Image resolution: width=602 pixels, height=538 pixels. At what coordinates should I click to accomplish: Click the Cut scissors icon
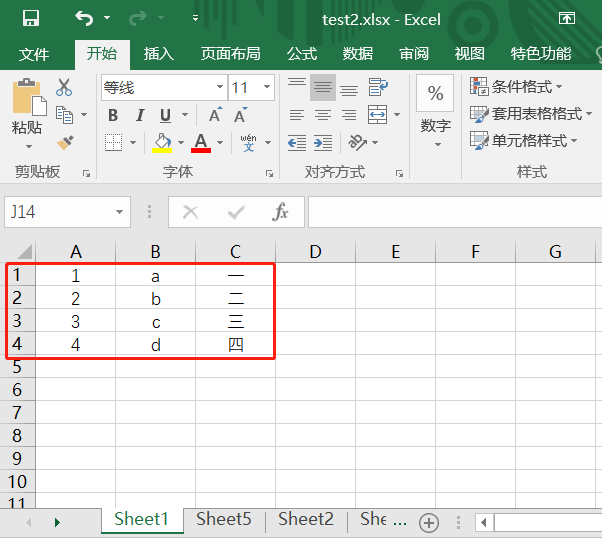tap(65, 88)
